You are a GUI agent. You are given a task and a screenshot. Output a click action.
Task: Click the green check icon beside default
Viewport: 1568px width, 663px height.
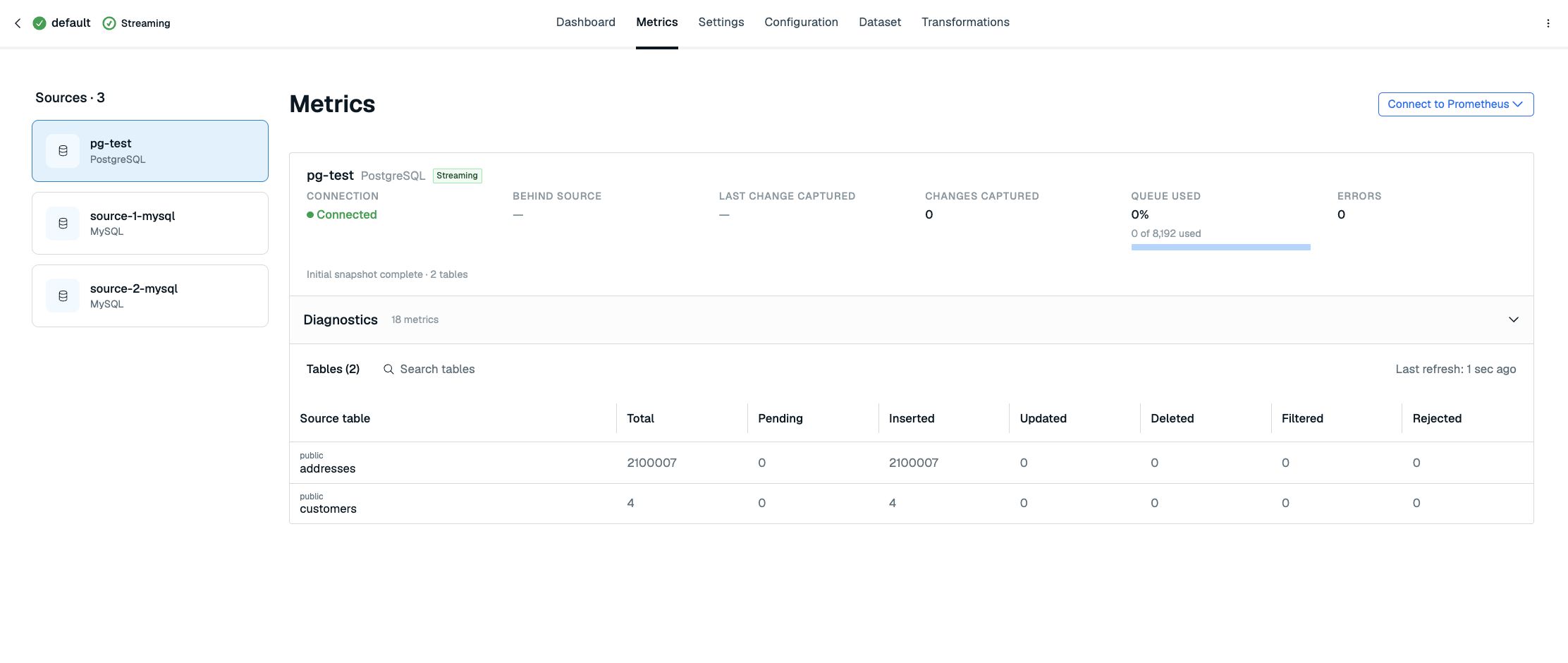pyautogui.click(x=39, y=23)
